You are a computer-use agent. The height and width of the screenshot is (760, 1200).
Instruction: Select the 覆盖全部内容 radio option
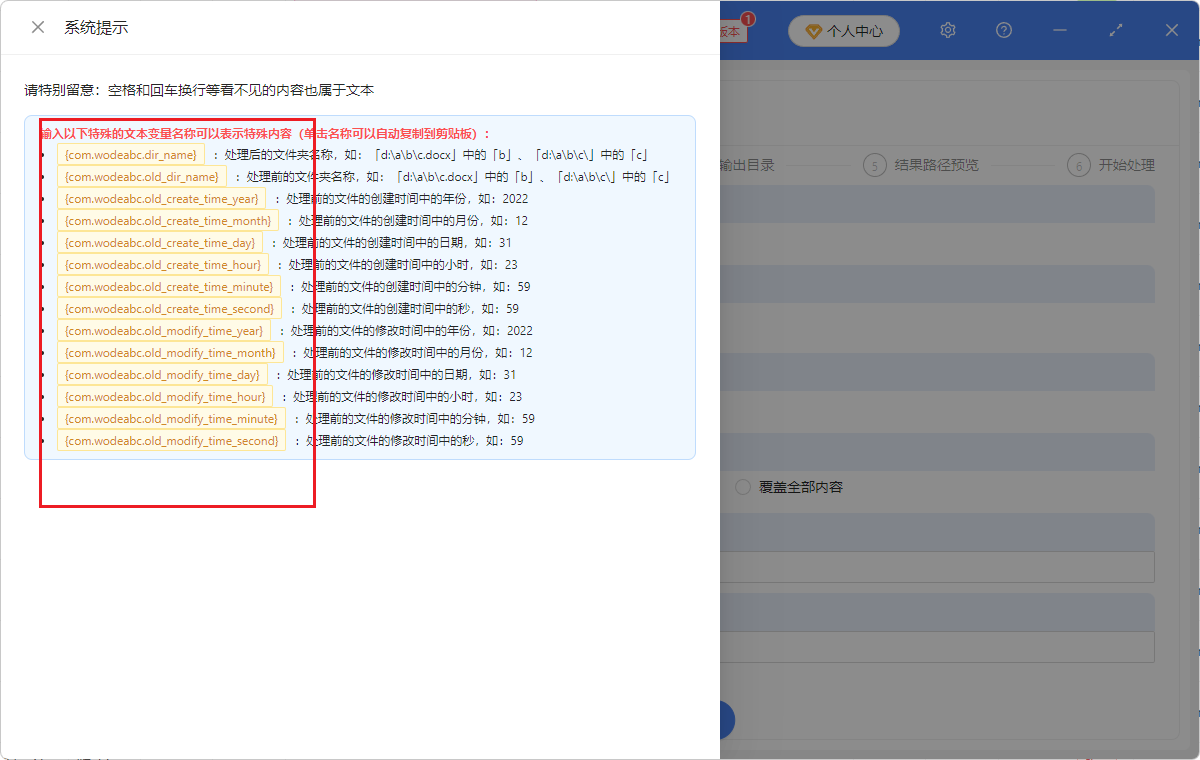click(x=741, y=487)
